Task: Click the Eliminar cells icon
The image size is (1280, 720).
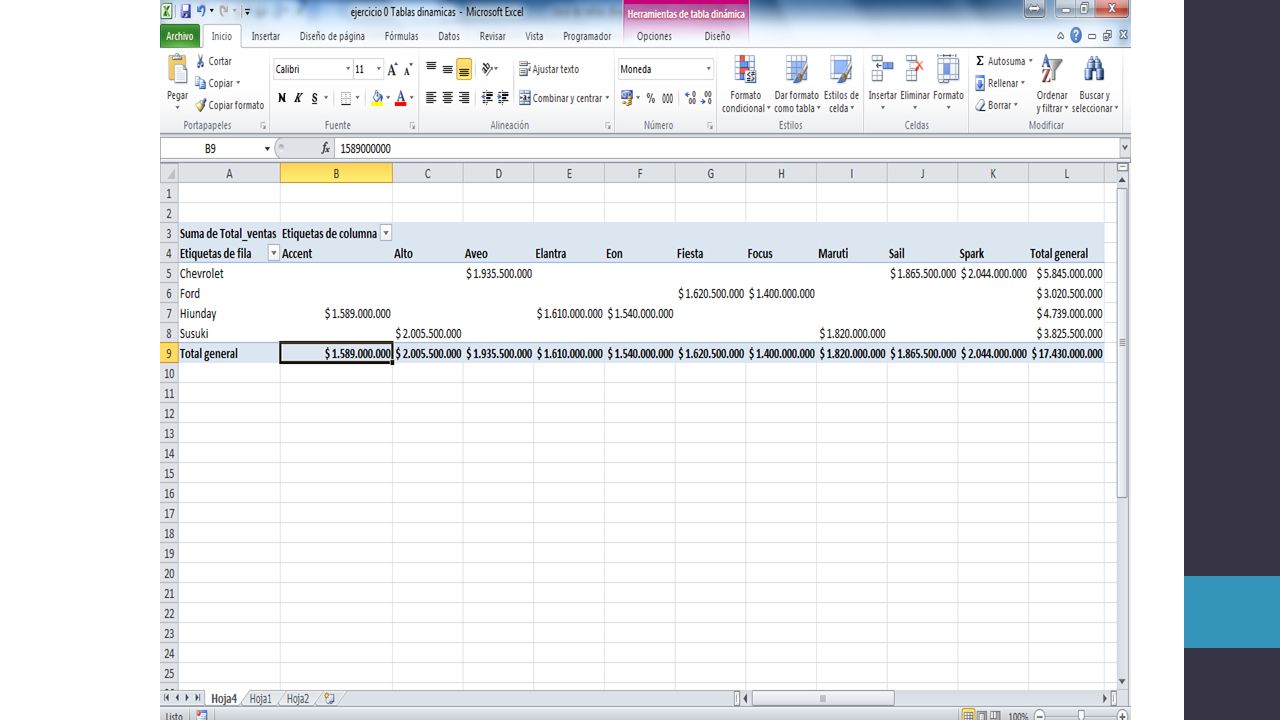Action: coord(914,69)
